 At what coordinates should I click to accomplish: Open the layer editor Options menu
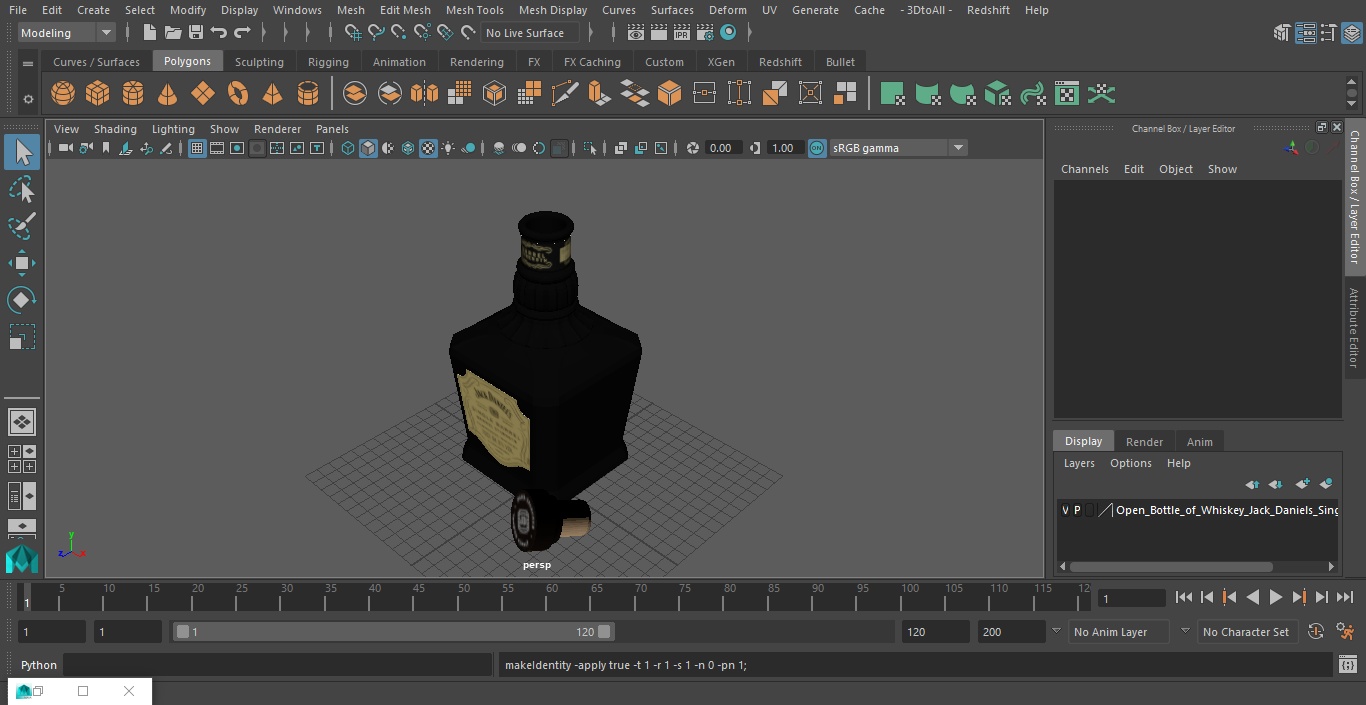(x=1131, y=463)
